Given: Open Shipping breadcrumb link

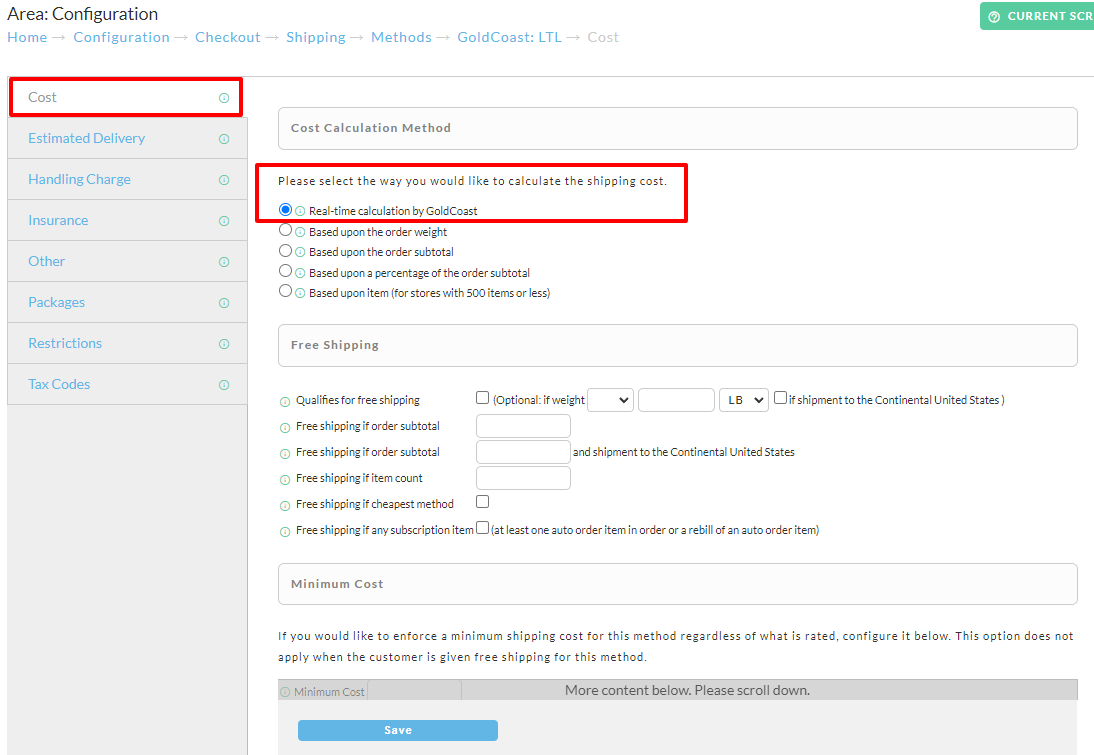Looking at the screenshot, I should pyautogui.click(x=315, y=38).
